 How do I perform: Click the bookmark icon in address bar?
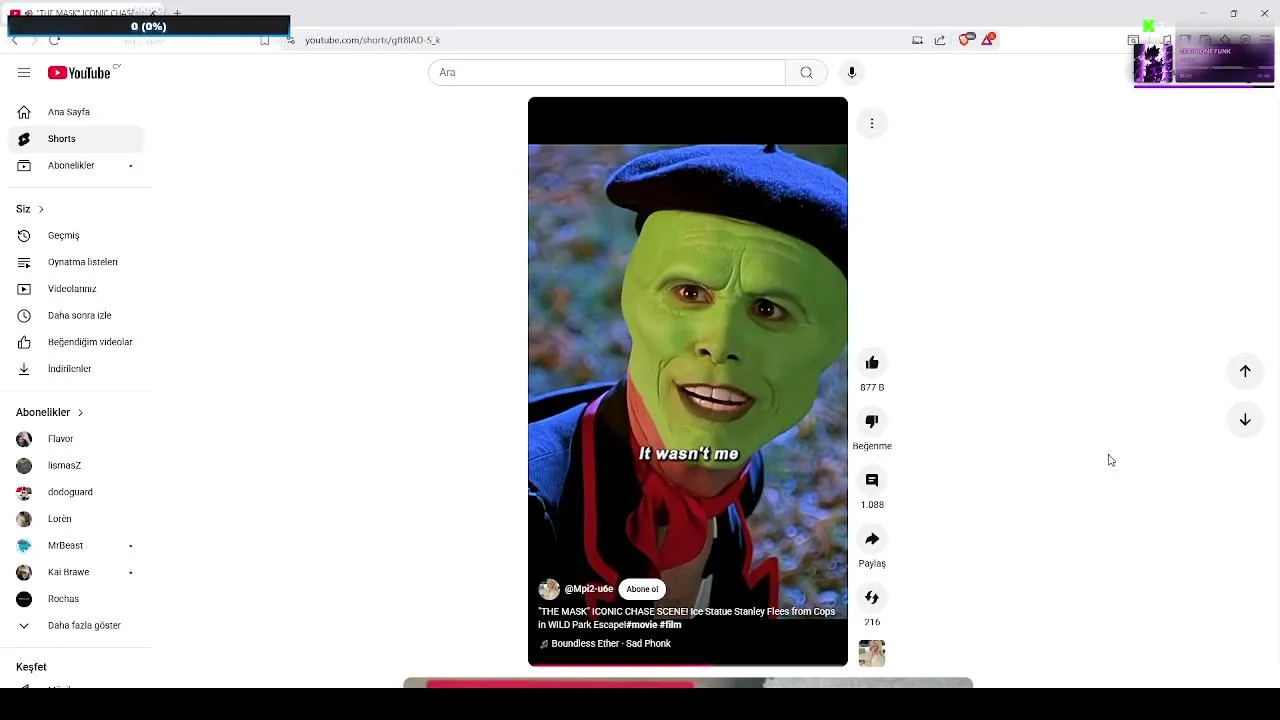[264, 40]
